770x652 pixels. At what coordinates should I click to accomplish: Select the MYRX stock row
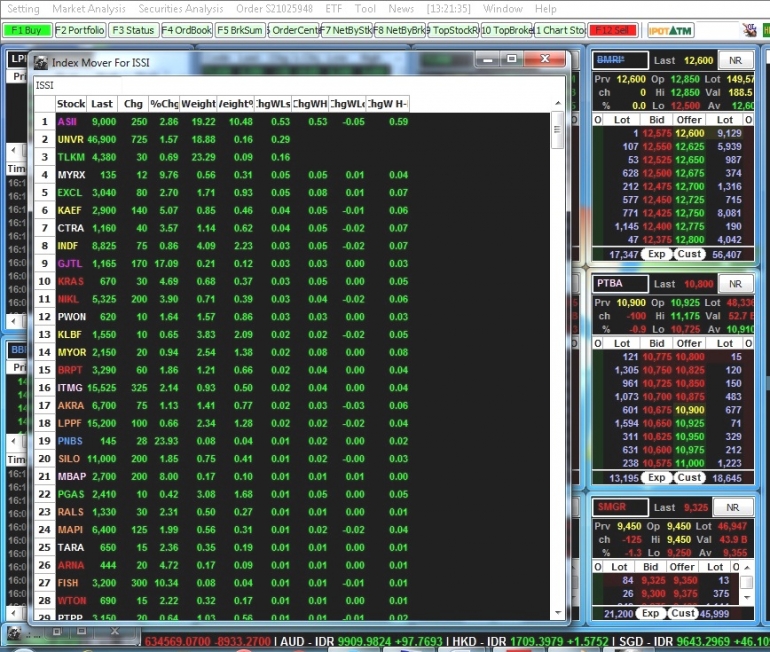coord(222,175)
